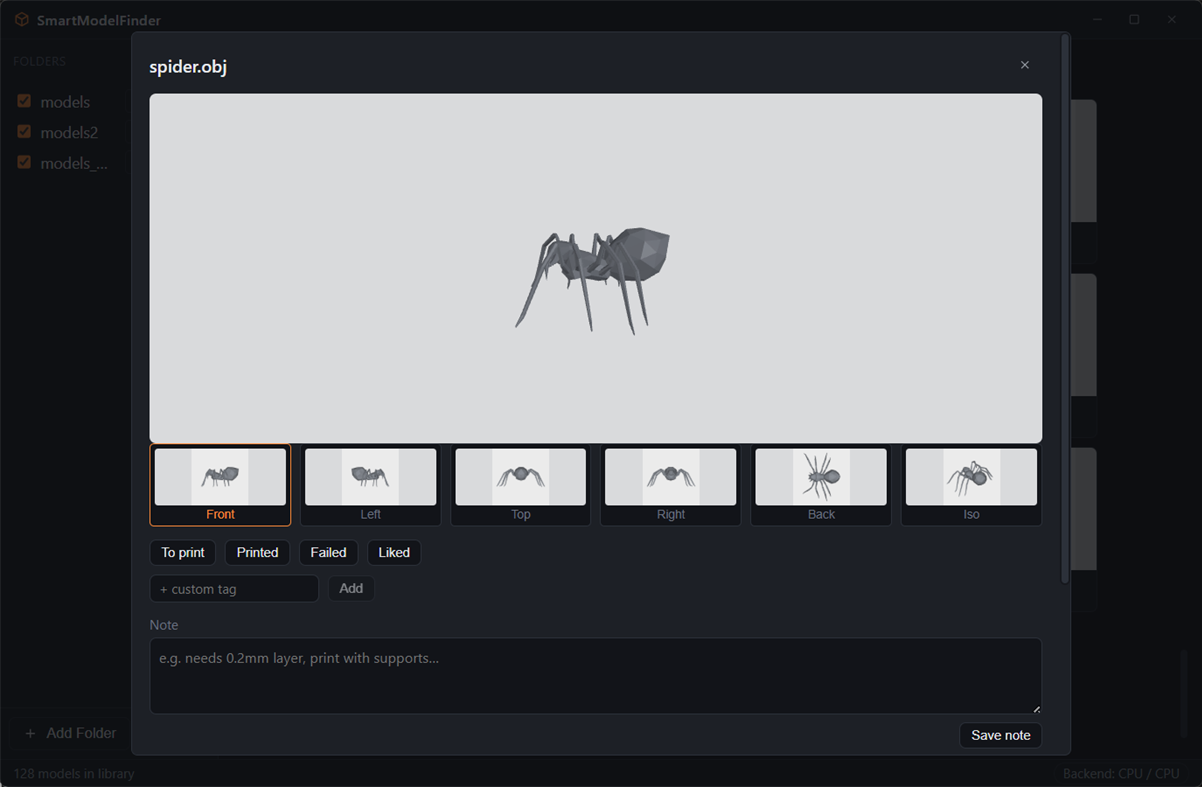The height and width of the screenshot is (787, 1202).
Task: Save the note with Save note
Action: coord(1000,735)
